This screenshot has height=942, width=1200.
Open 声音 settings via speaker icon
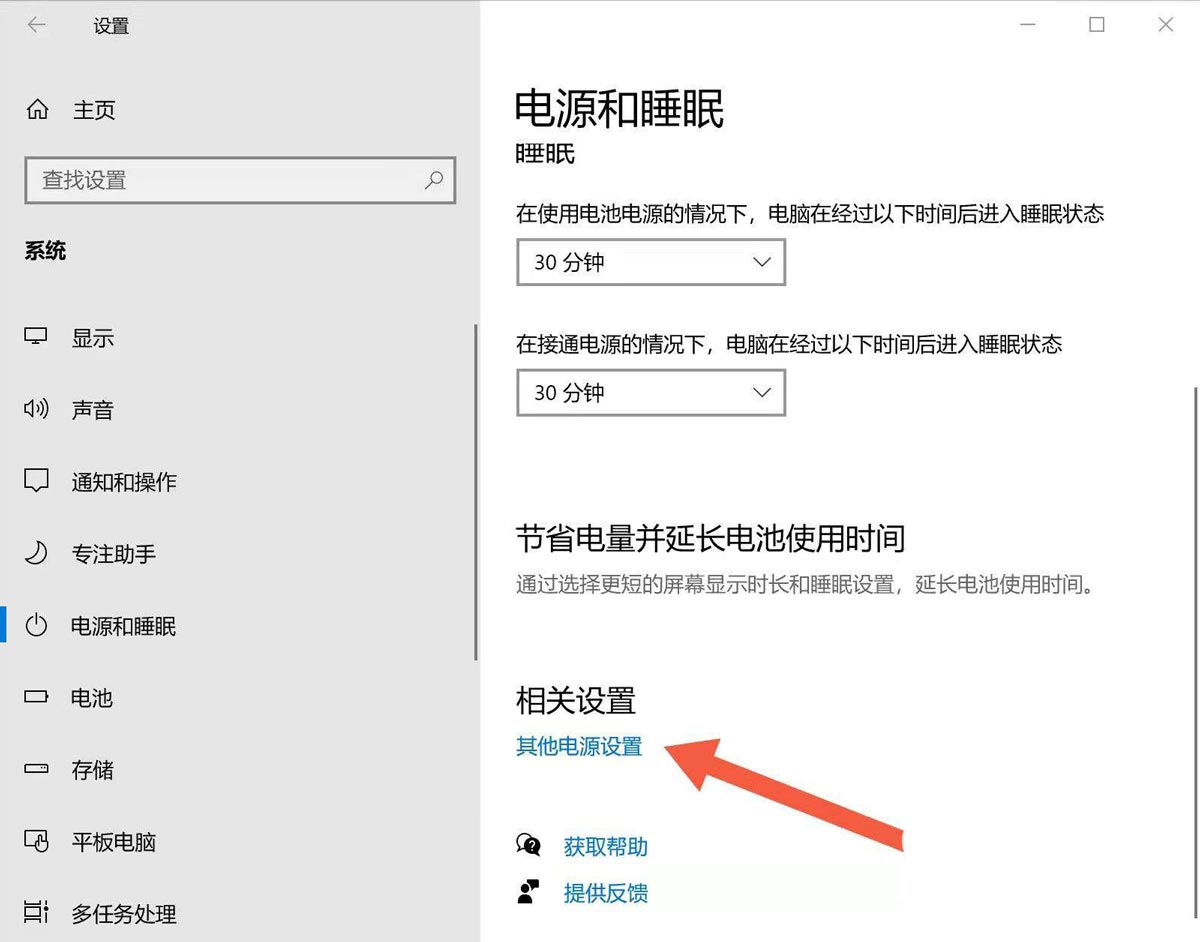tap(36, 409)
